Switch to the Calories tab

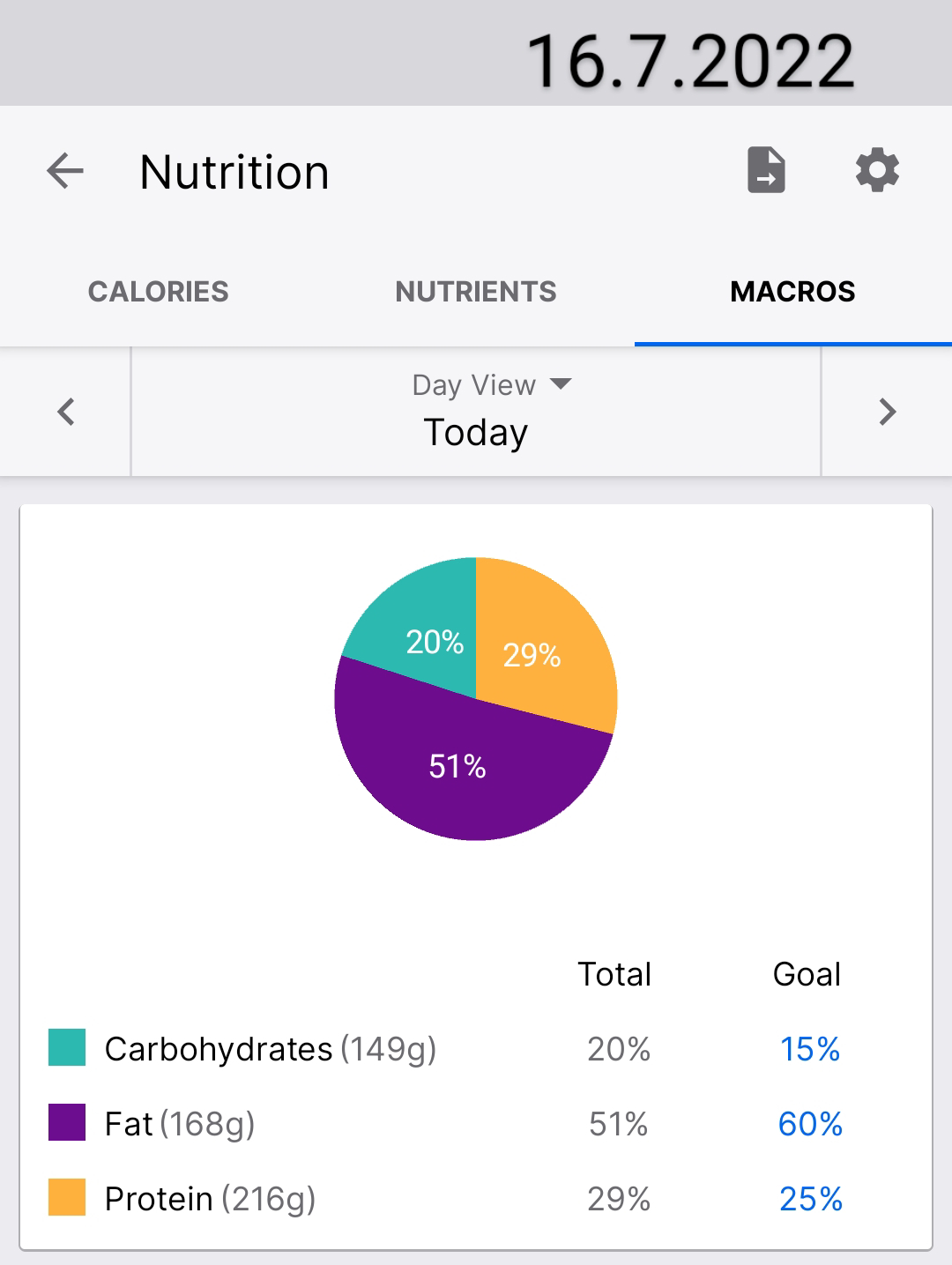point(159,292)
